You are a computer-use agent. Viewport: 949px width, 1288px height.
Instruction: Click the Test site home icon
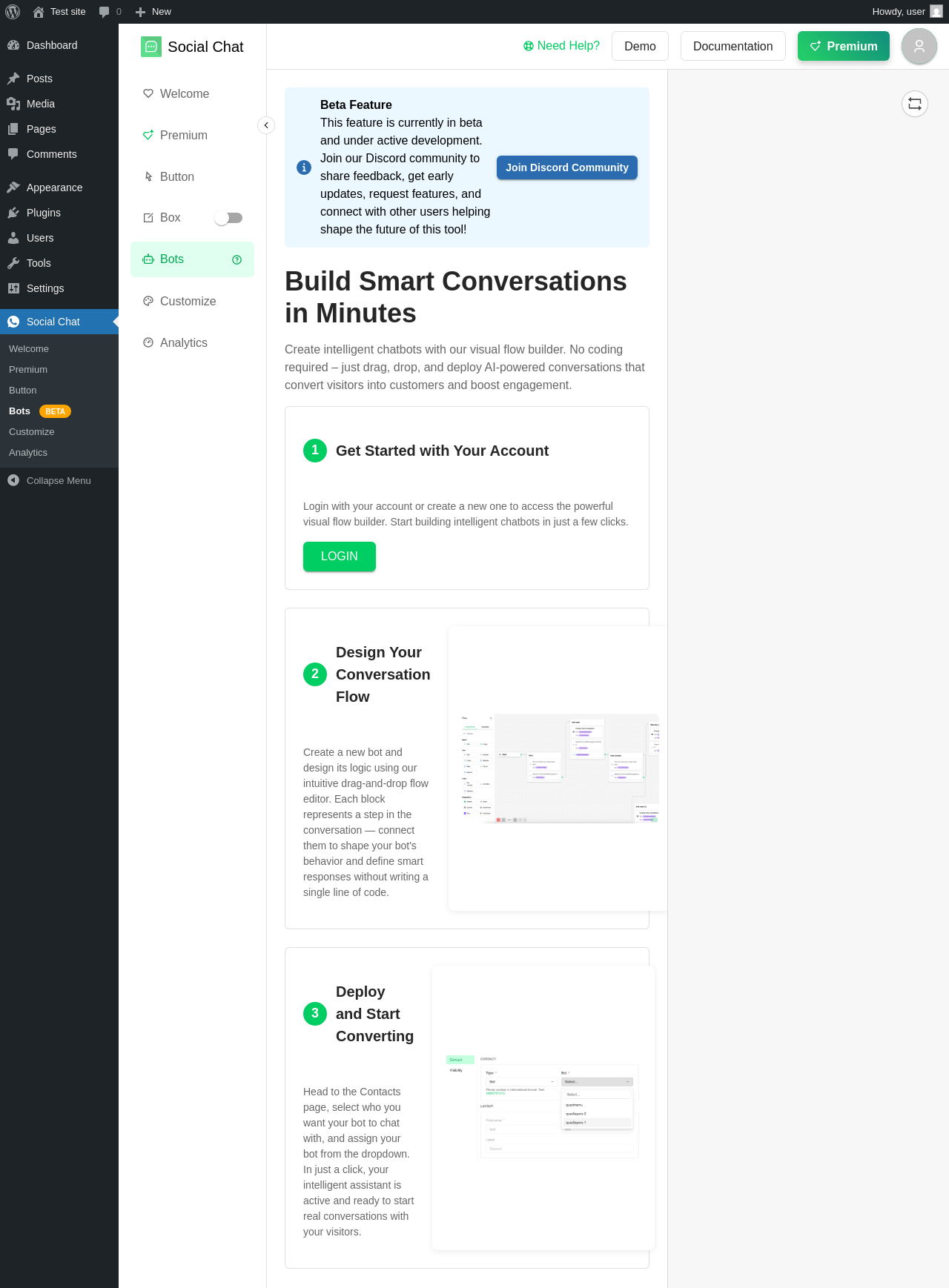pyautogui.click(x=39, y=12)
